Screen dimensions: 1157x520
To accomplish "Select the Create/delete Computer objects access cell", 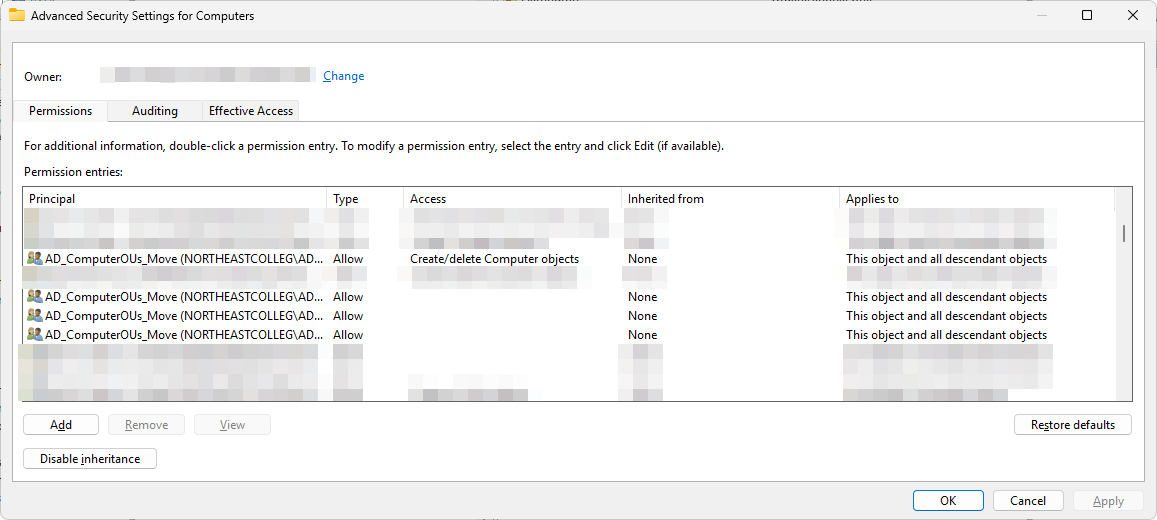I will coord(494,259).
